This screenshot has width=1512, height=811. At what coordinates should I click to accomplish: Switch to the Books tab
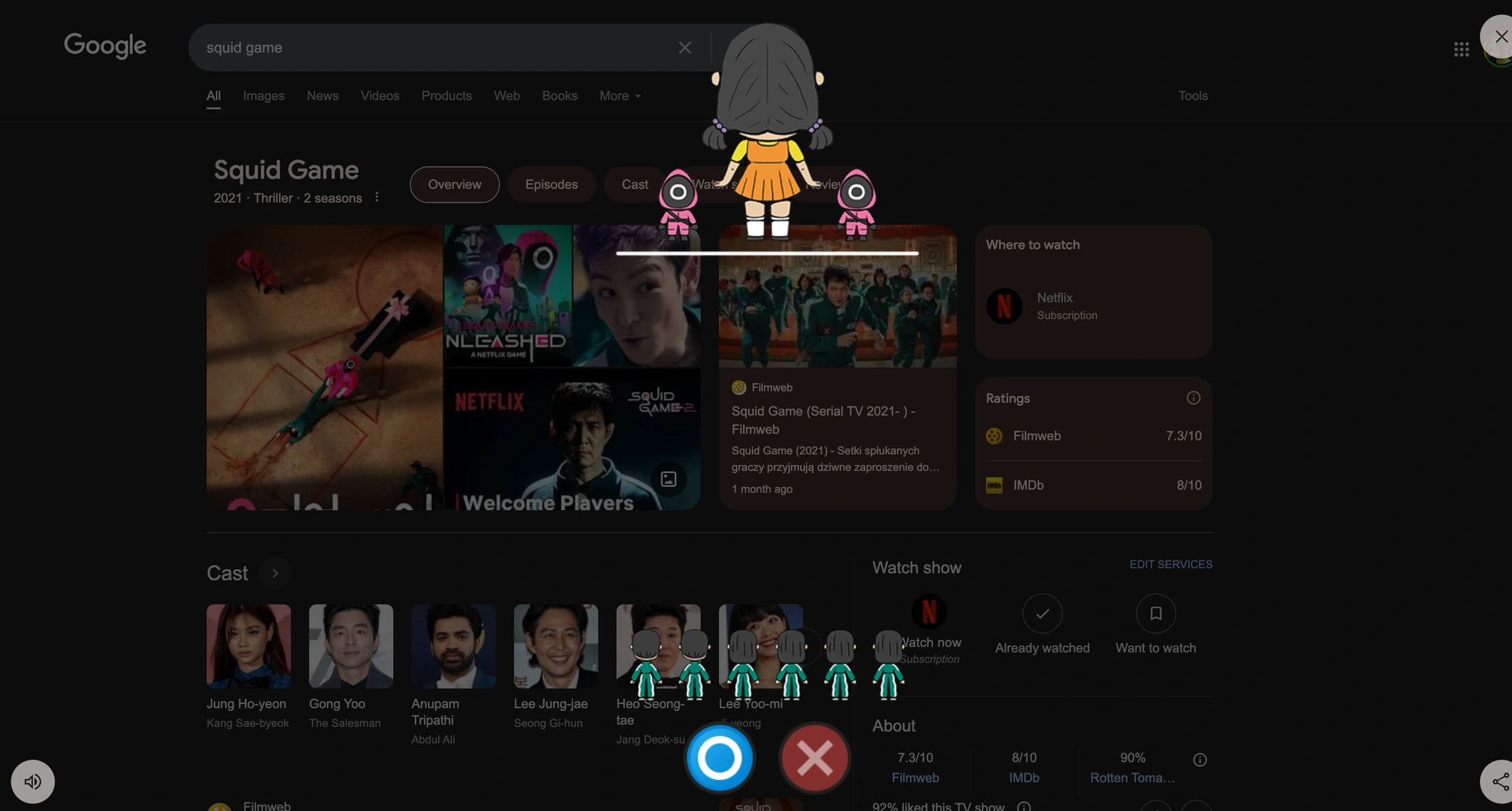pos(559,96)
